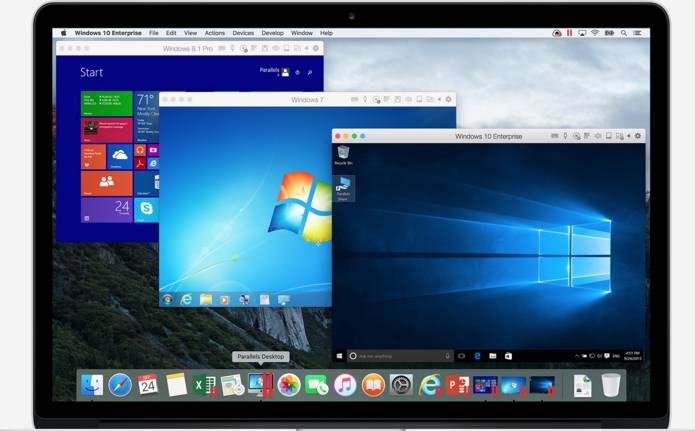Click the blue Coherence button in Windows 10 window
The image size is (695, 431).
coord(363,136)
